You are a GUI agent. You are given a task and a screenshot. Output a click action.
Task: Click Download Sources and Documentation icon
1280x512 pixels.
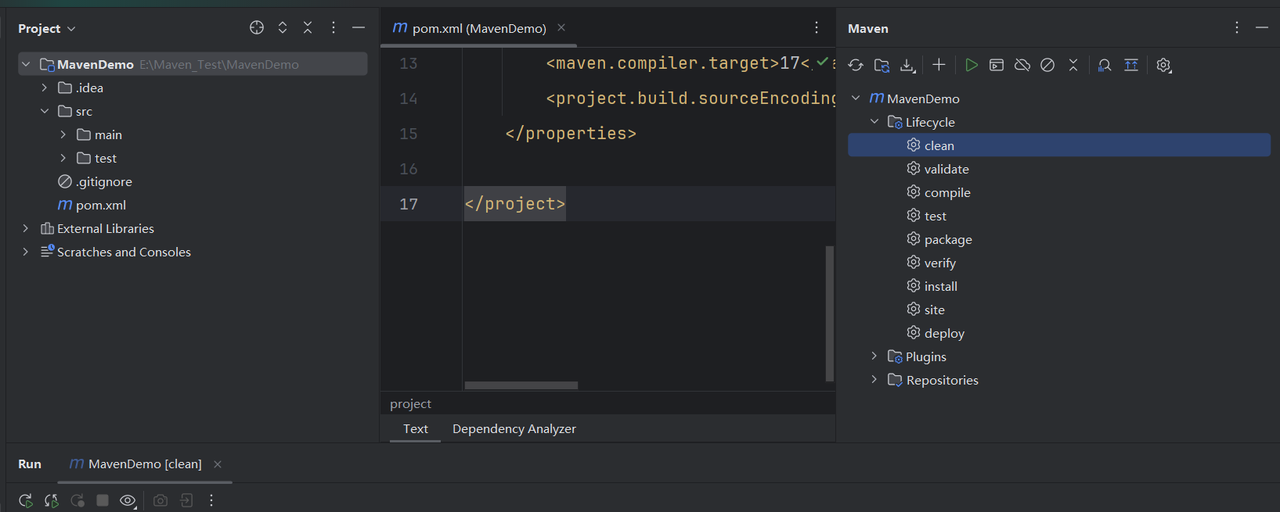[x=907, y=65]
